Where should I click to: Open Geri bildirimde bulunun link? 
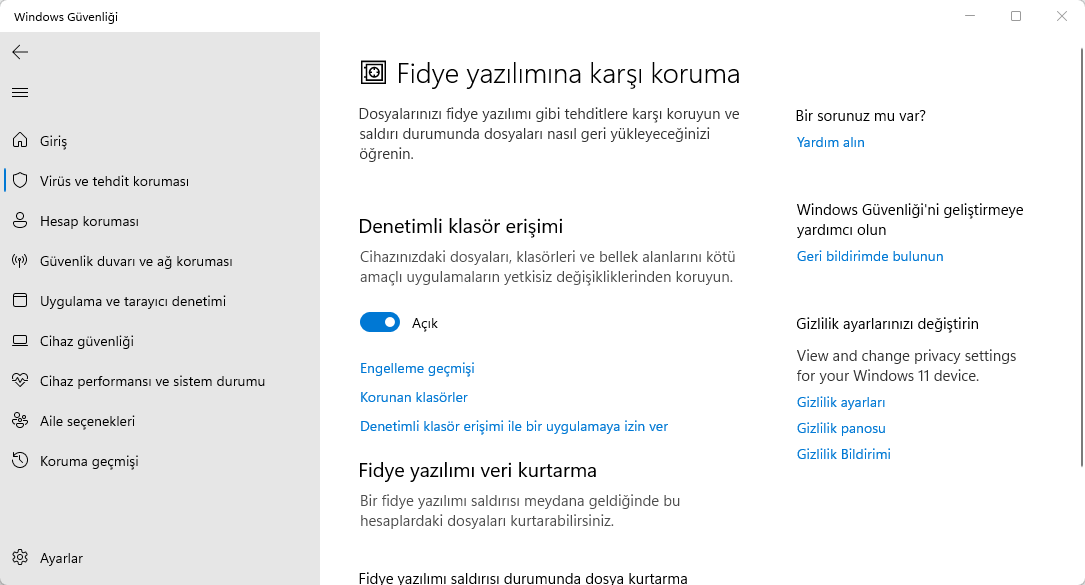coord(870,257)
